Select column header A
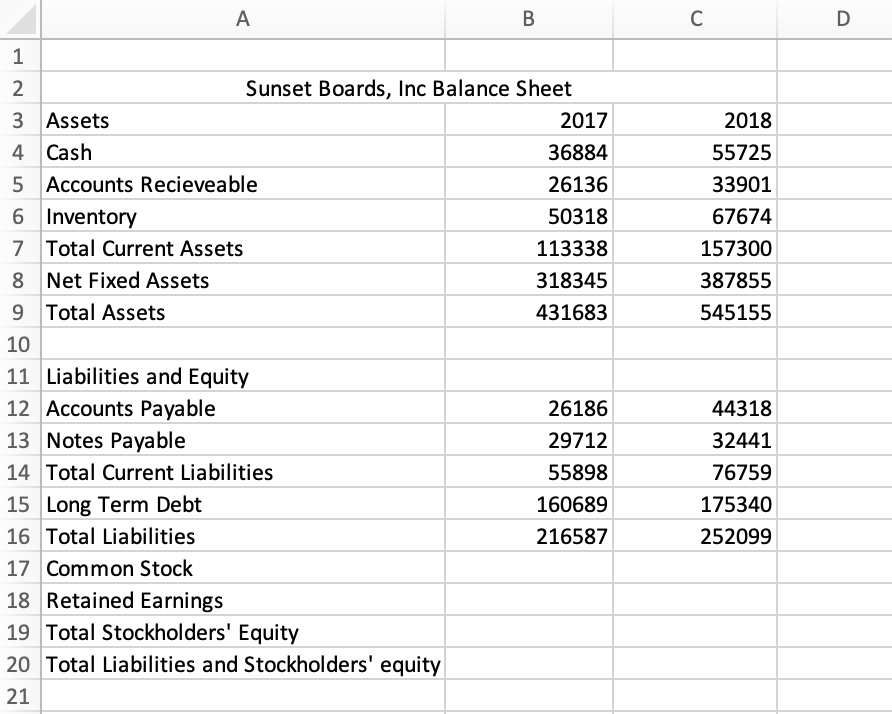892x714 pixels. pyautogui.click(x=242, y=18)
